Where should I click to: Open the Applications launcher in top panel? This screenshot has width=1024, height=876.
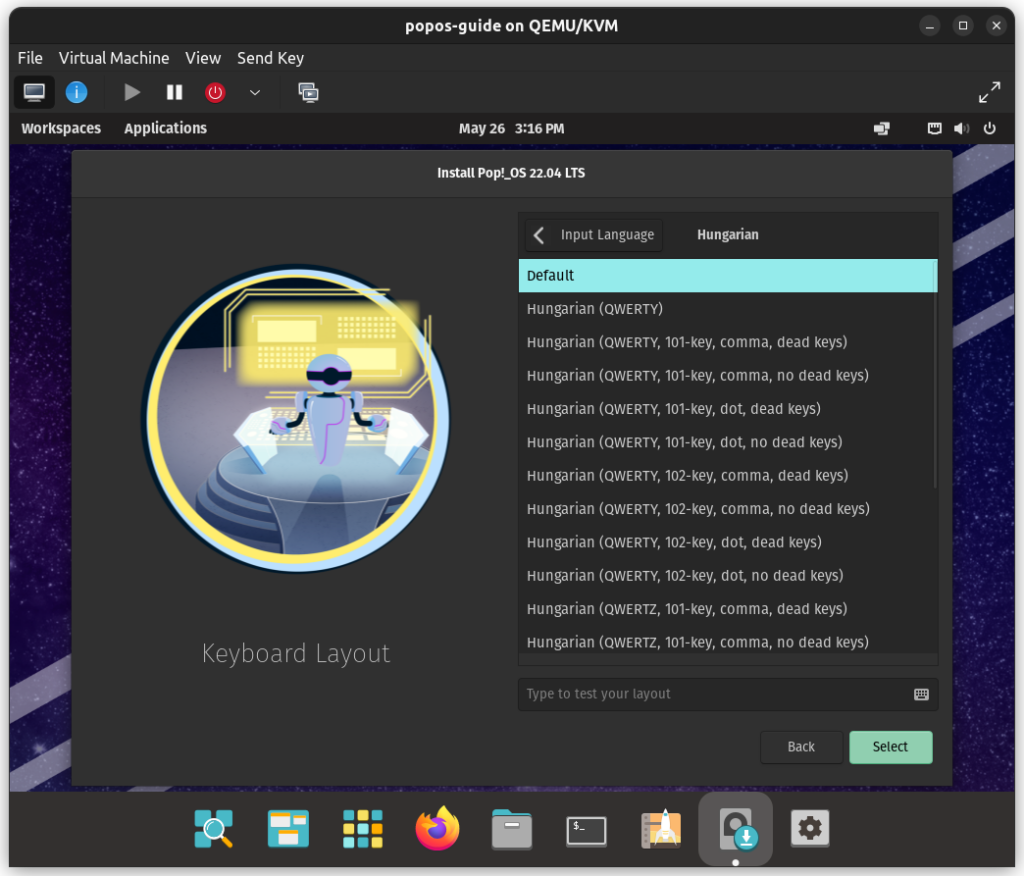(x=165, y=128)
